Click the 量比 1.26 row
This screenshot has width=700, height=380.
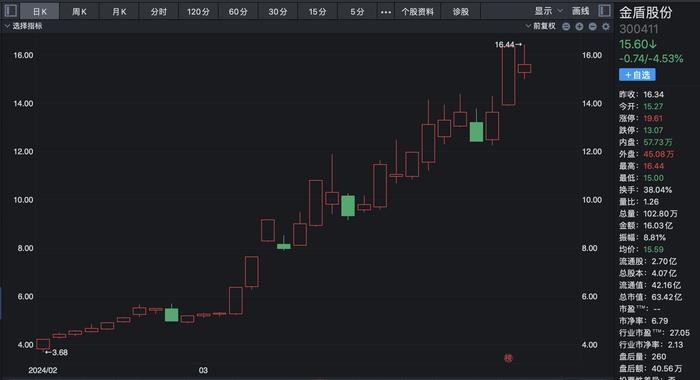pyautogui.click(x=639, y=202)
